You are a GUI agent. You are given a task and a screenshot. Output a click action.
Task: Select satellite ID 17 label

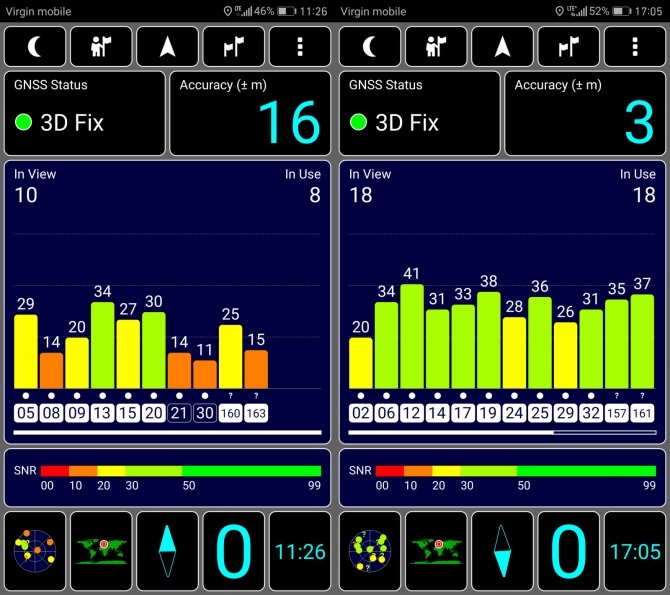click(x=463, y=413)
